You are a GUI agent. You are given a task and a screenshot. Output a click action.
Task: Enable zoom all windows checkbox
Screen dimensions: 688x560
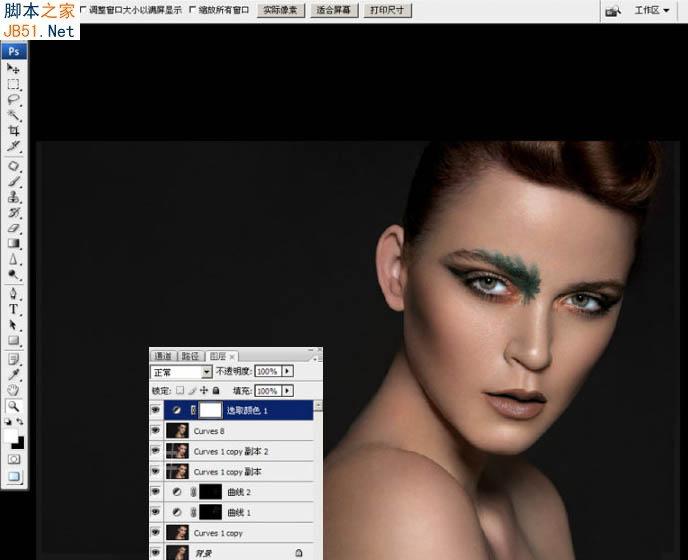click(x=192, y=9)
